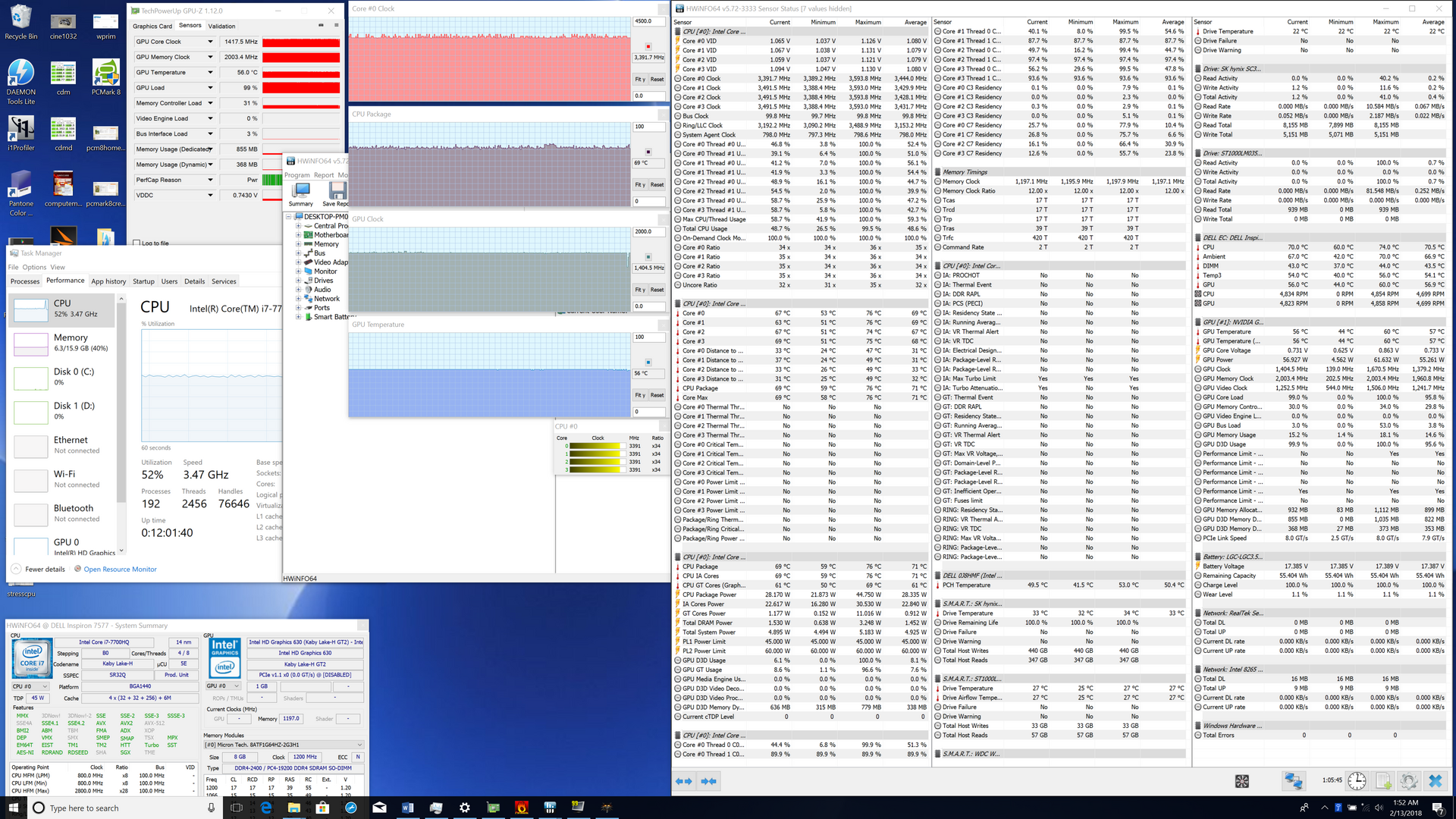This screenshot has width=1456, height=819.
Task: Open Windows Start menu button
Action: 13,808
